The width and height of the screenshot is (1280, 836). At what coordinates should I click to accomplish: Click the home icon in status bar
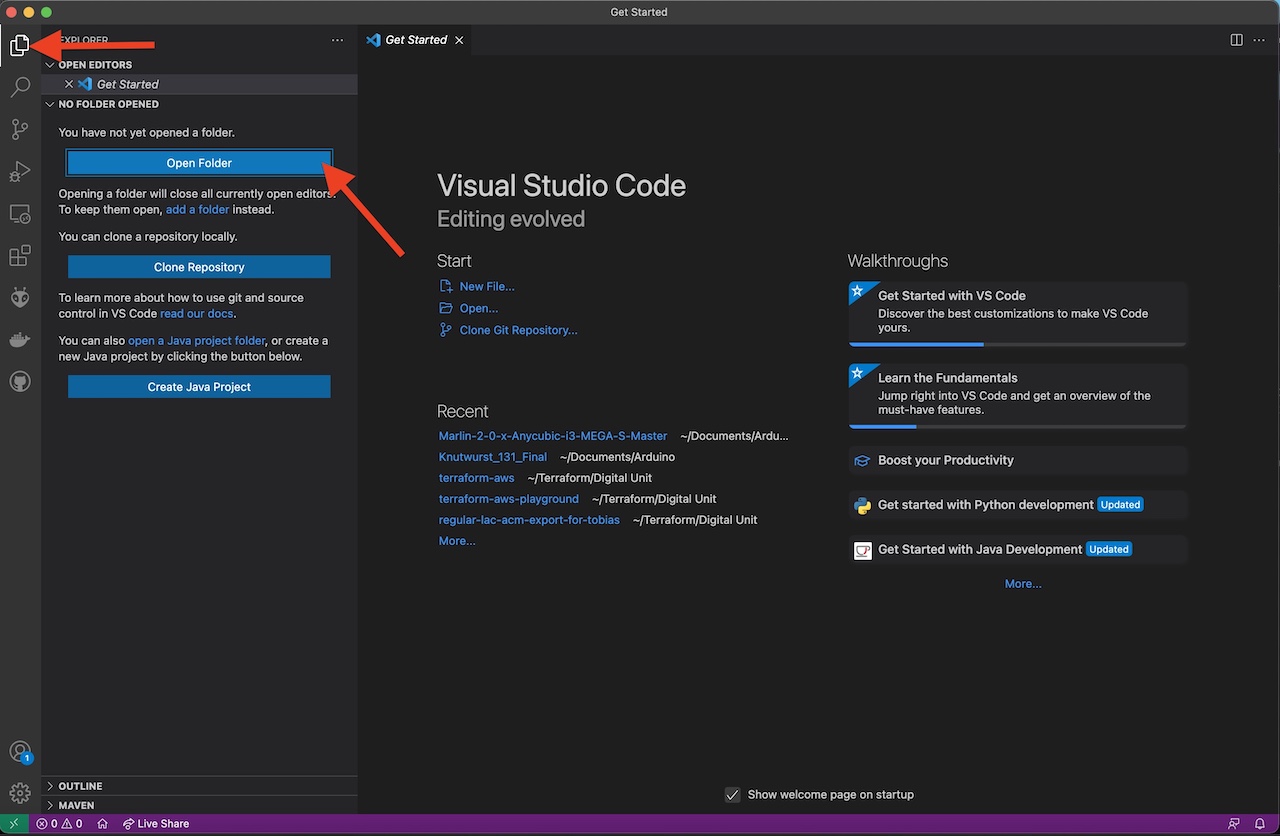[102, 824]
